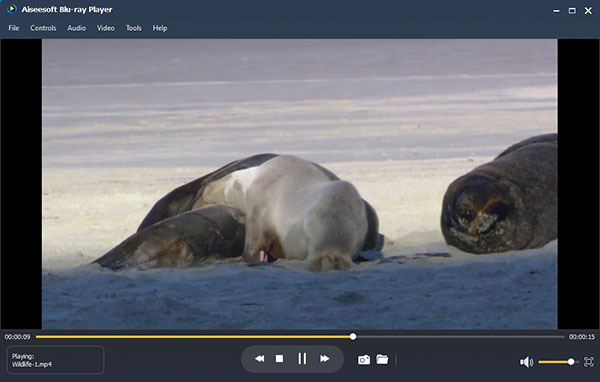Click the Playing Wildlife-1.mp4 info box
The width and height of the screenshot is (600, 382).
coord(55,360)
